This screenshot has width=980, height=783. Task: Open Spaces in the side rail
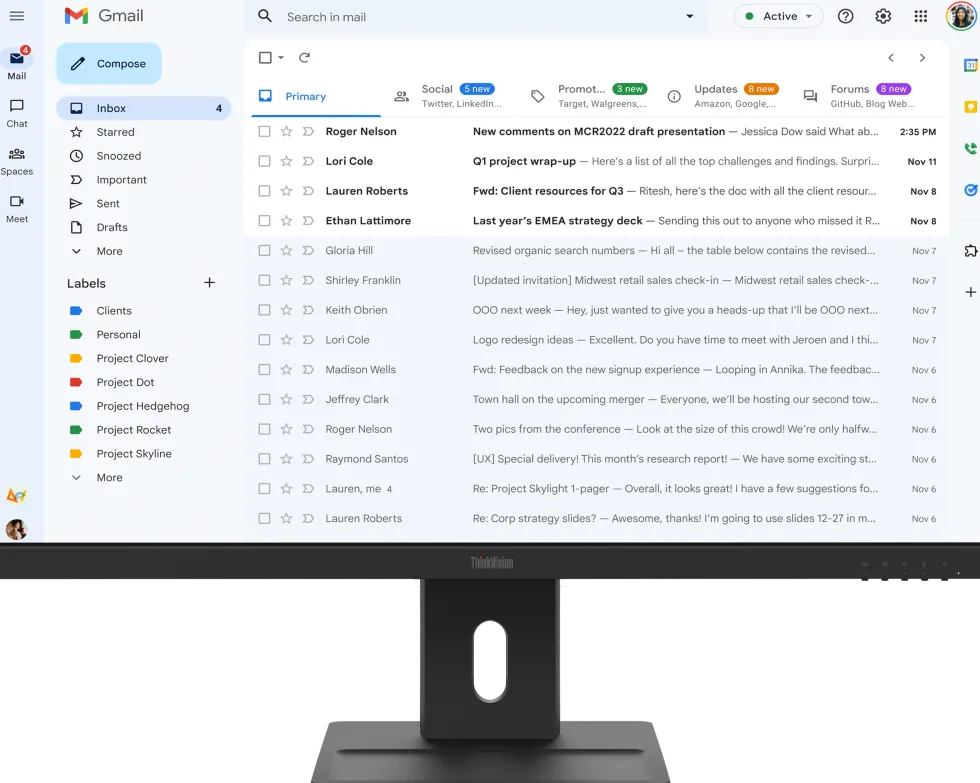pos(17,161)
